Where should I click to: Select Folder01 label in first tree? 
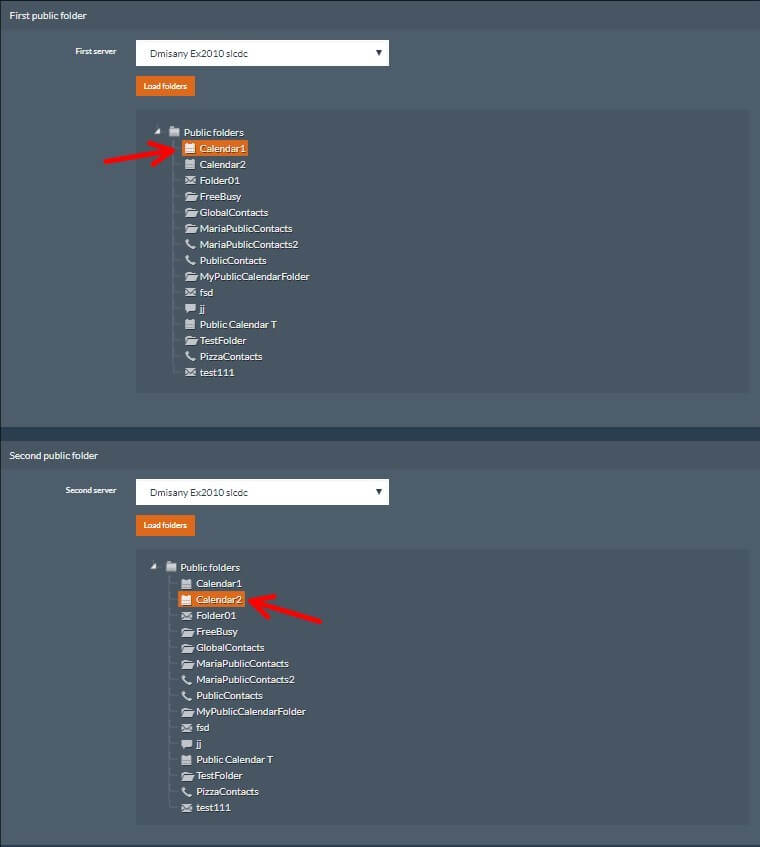[x=219, y=180]
